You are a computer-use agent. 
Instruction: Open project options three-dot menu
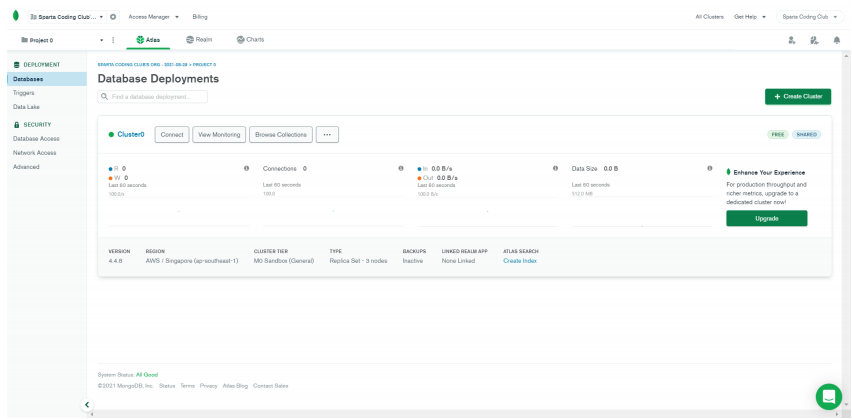tap(113, 40)
